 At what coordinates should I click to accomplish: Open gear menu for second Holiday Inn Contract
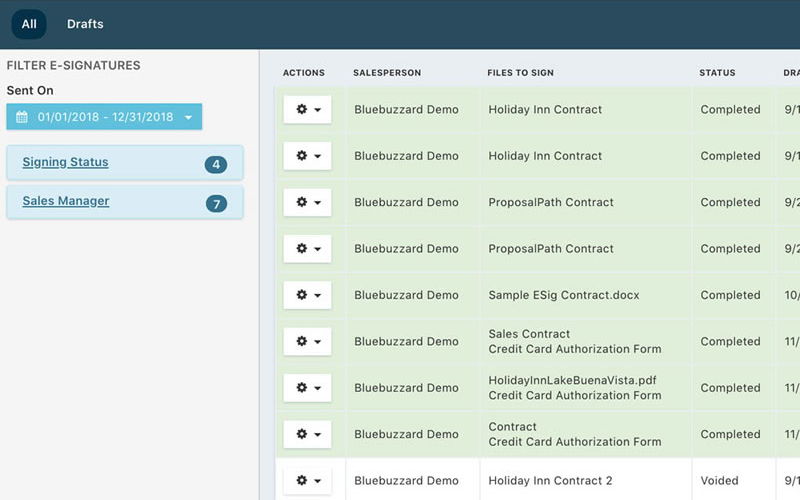[x=307, y=156]
